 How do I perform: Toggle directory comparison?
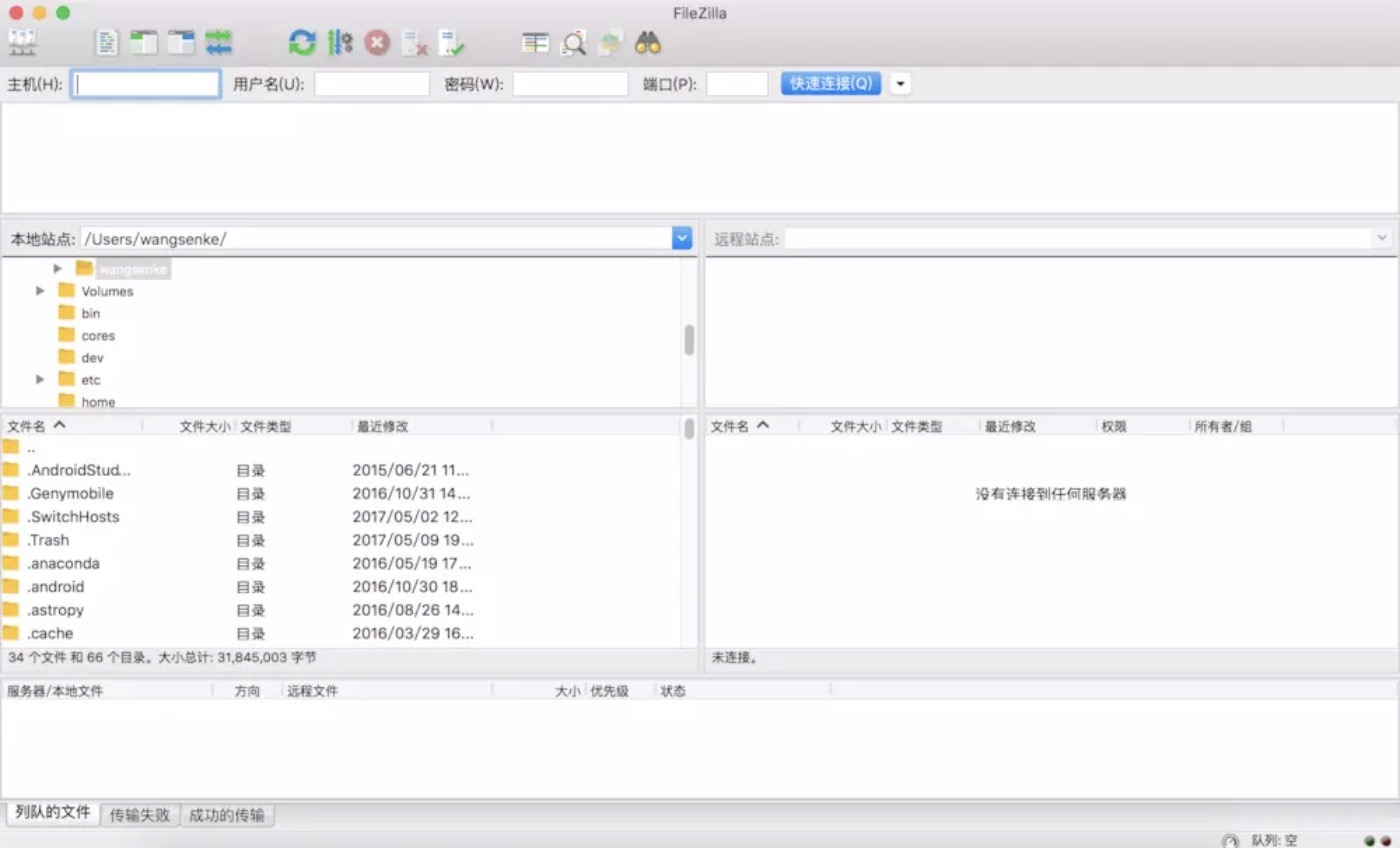pos(574,43)
